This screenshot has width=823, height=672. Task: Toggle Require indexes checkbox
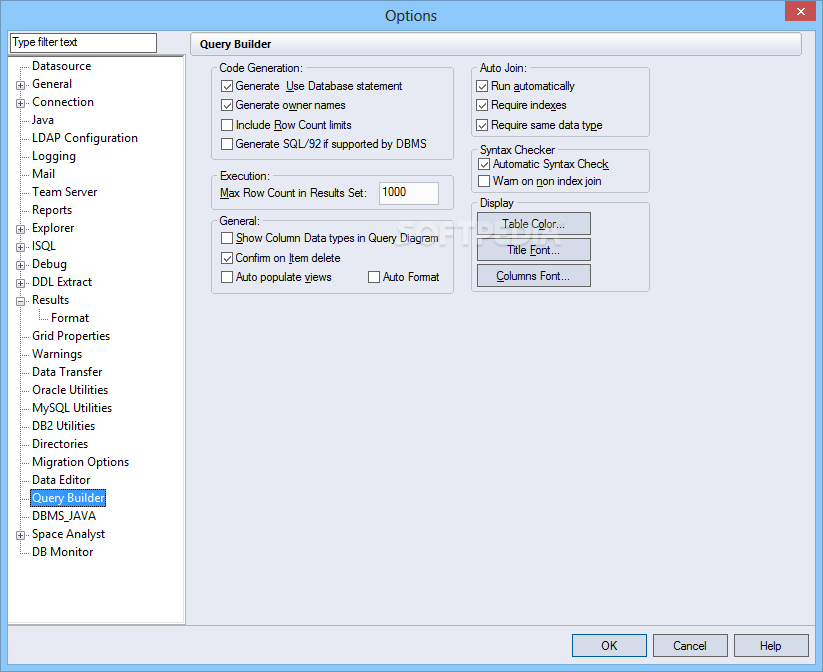click(482, 106)
